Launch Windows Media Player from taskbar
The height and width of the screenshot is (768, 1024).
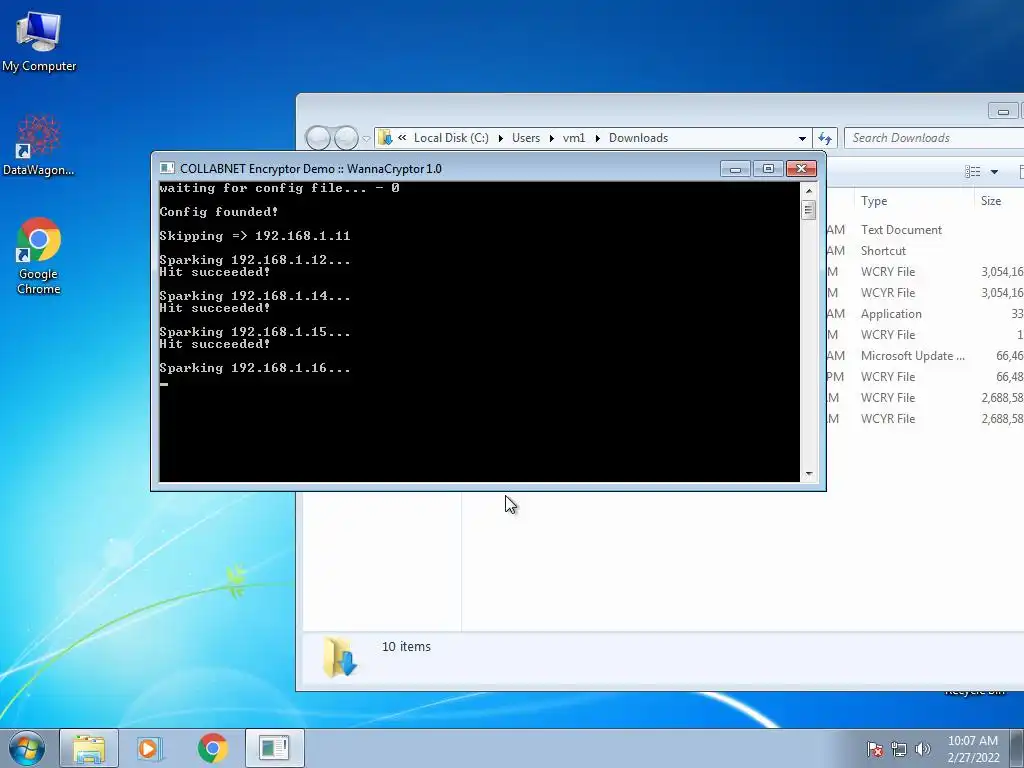[150, 748]
